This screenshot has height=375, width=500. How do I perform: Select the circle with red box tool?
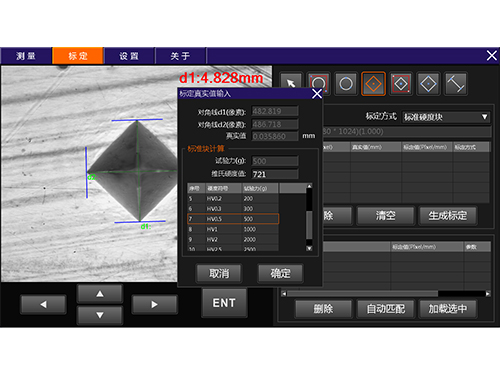[318, 83]
